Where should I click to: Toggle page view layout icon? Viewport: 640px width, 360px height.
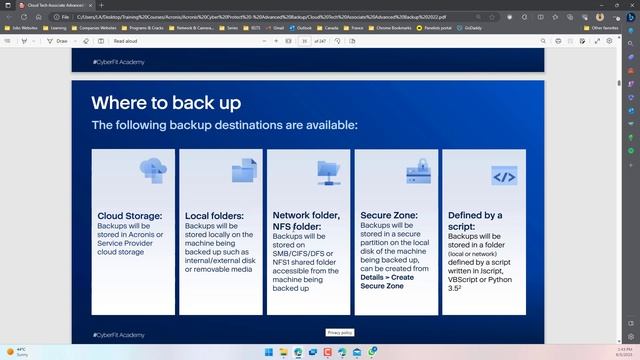101,41
